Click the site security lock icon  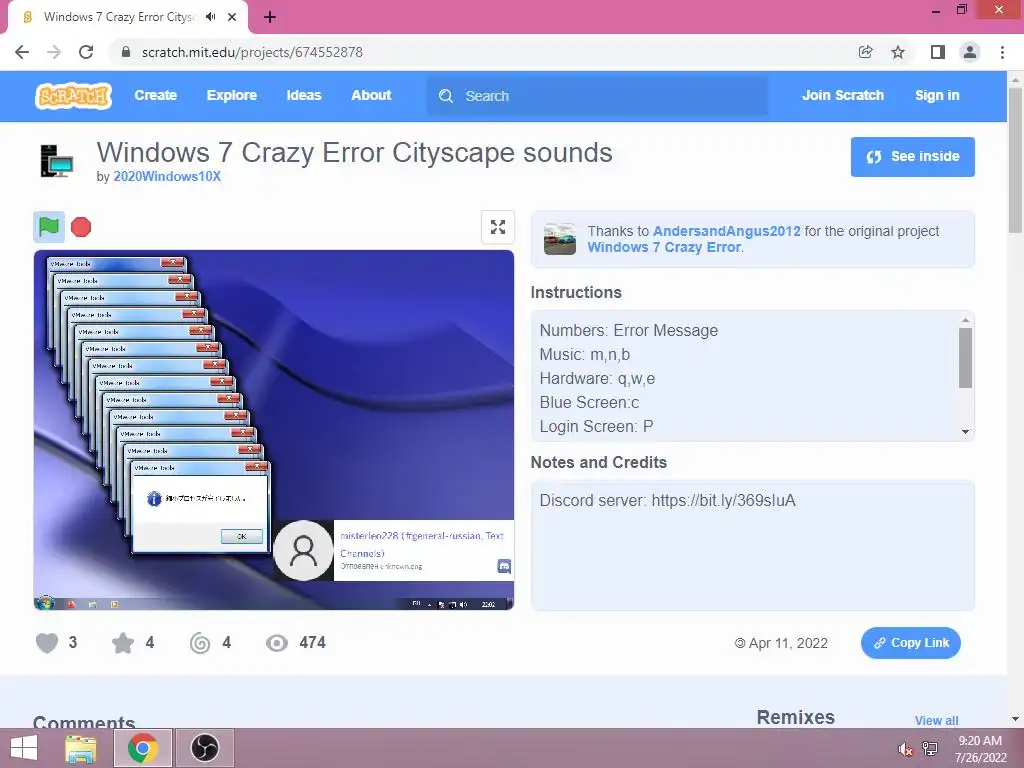pyautogui.click(x=126, y=52)
